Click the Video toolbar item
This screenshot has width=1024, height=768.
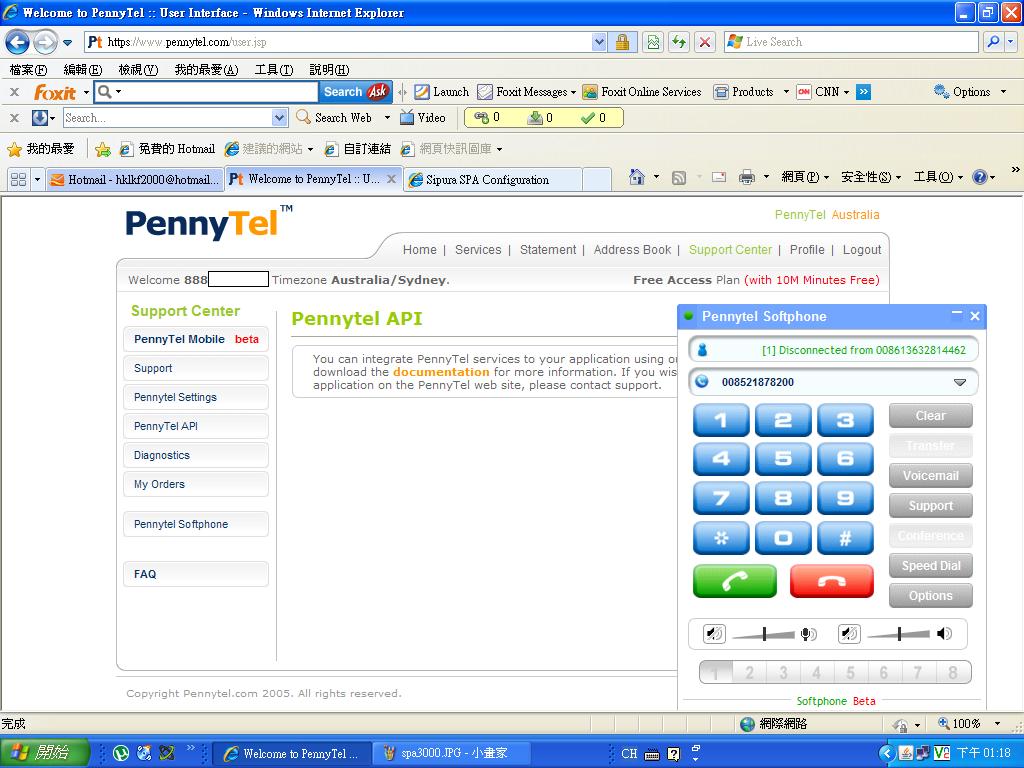point(423,118)
